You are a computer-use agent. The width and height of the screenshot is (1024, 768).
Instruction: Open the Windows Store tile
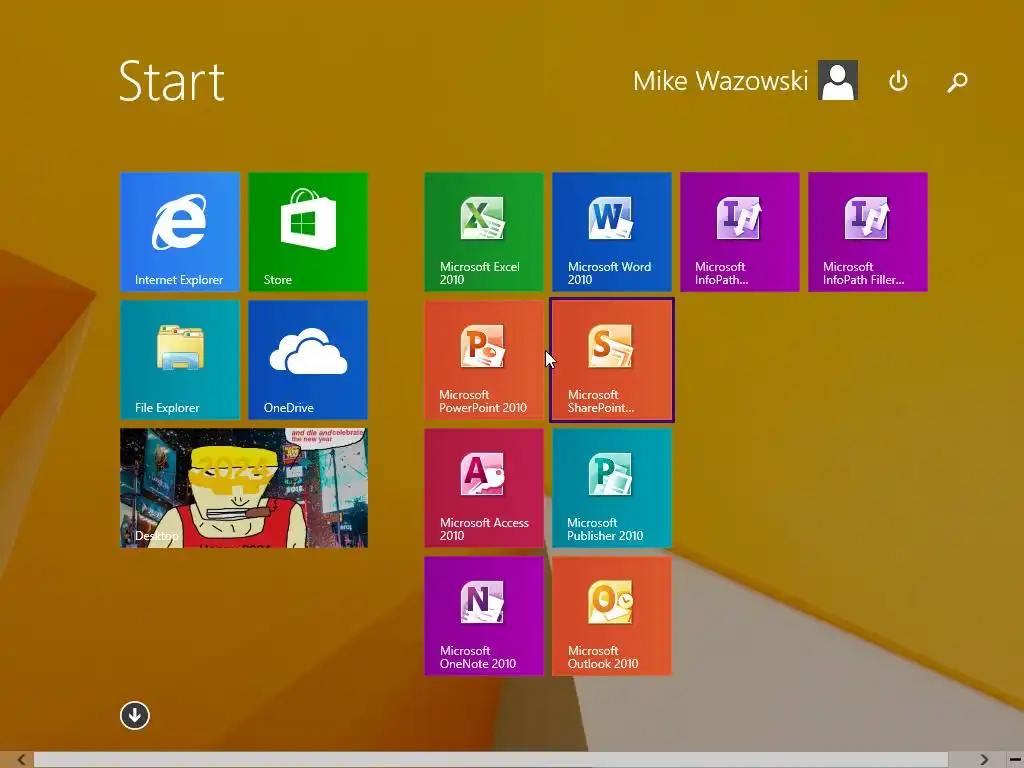pyautogui.click(x=308, y=232)
